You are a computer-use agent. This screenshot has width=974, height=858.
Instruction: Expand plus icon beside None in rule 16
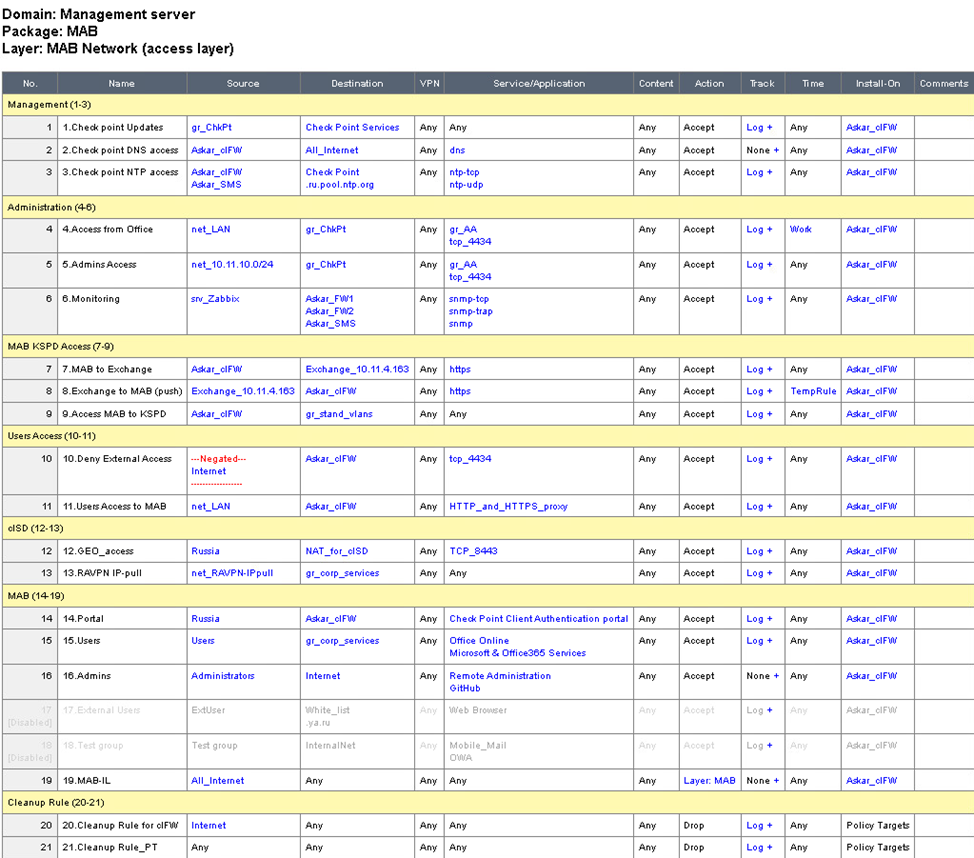[x=776, y=676]
